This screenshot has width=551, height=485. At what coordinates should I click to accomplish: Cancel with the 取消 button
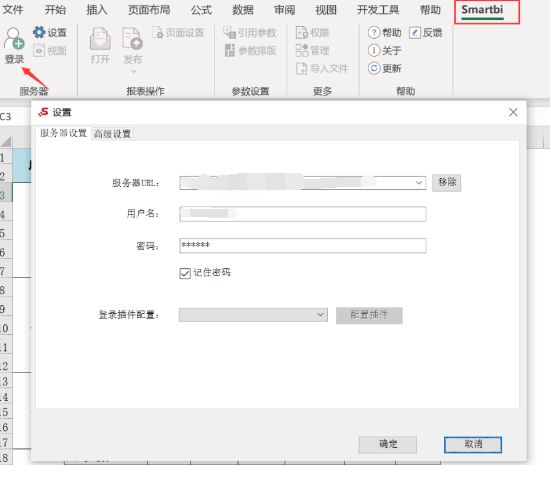coord(473,445)
